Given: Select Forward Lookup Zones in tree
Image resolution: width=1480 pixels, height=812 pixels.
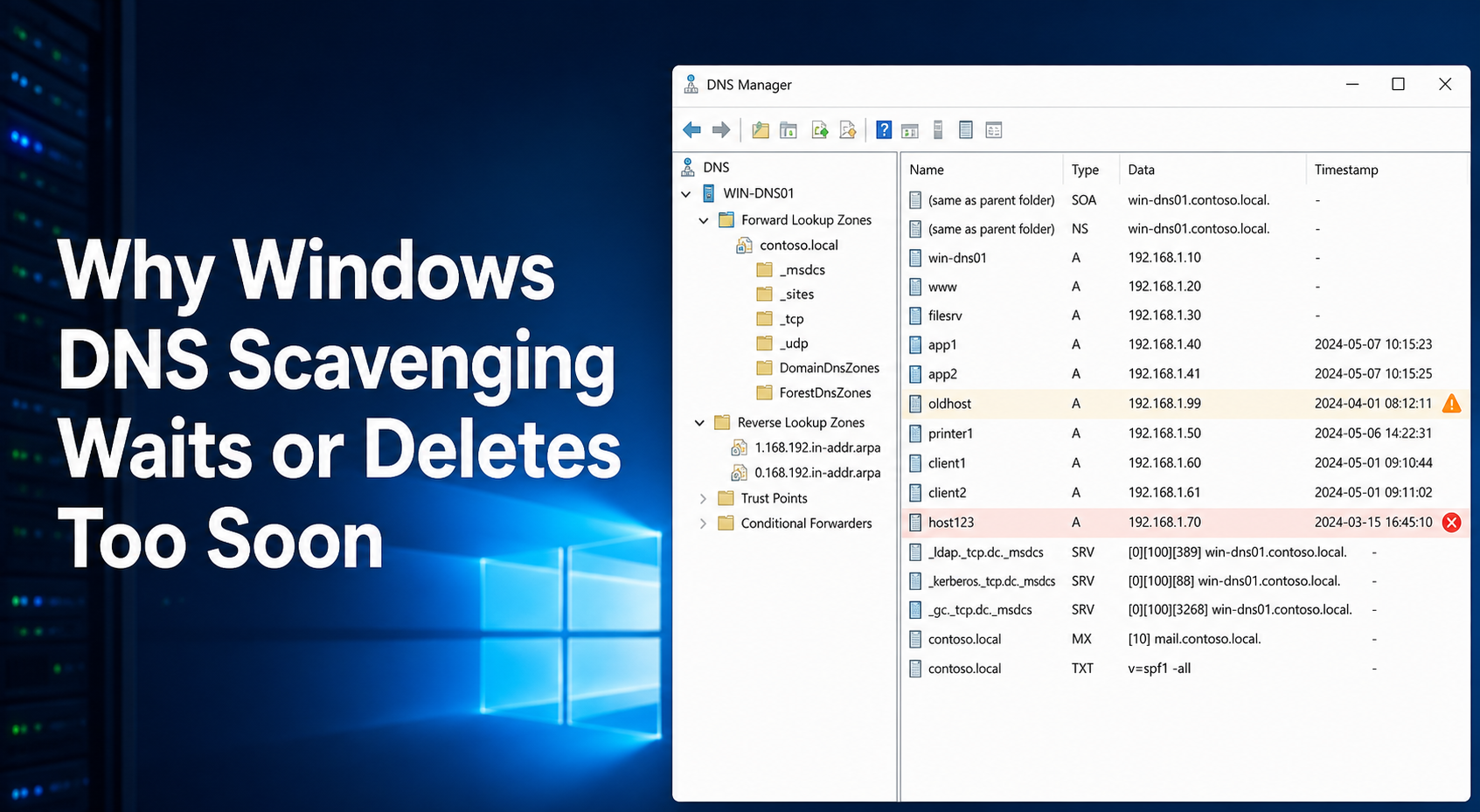Looking at the screenshot, I should click(x=806, y=220).
